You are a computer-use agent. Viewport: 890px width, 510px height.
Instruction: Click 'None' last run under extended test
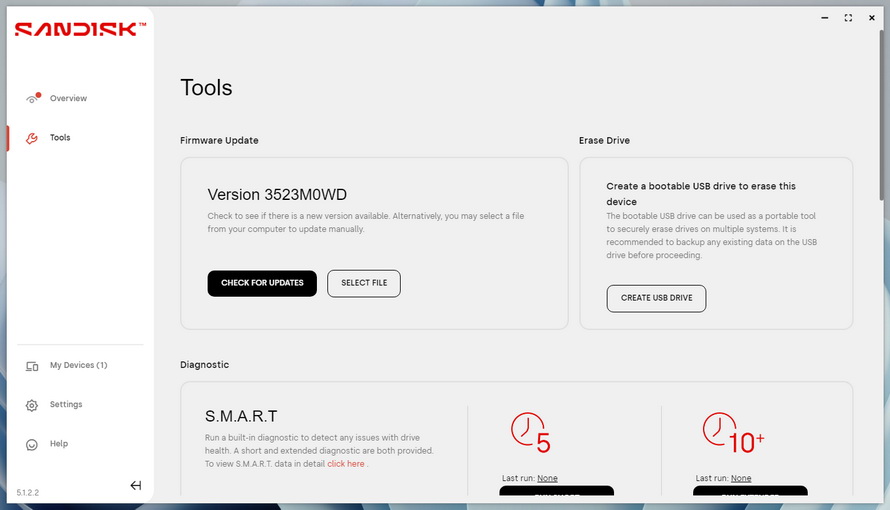740,478
